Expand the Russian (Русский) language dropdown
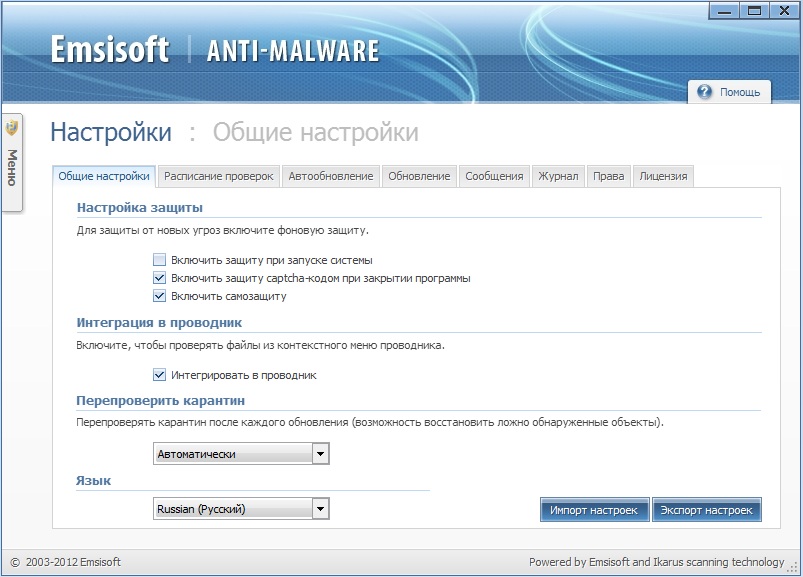This screenshot has width=803, height=577. 241,509
